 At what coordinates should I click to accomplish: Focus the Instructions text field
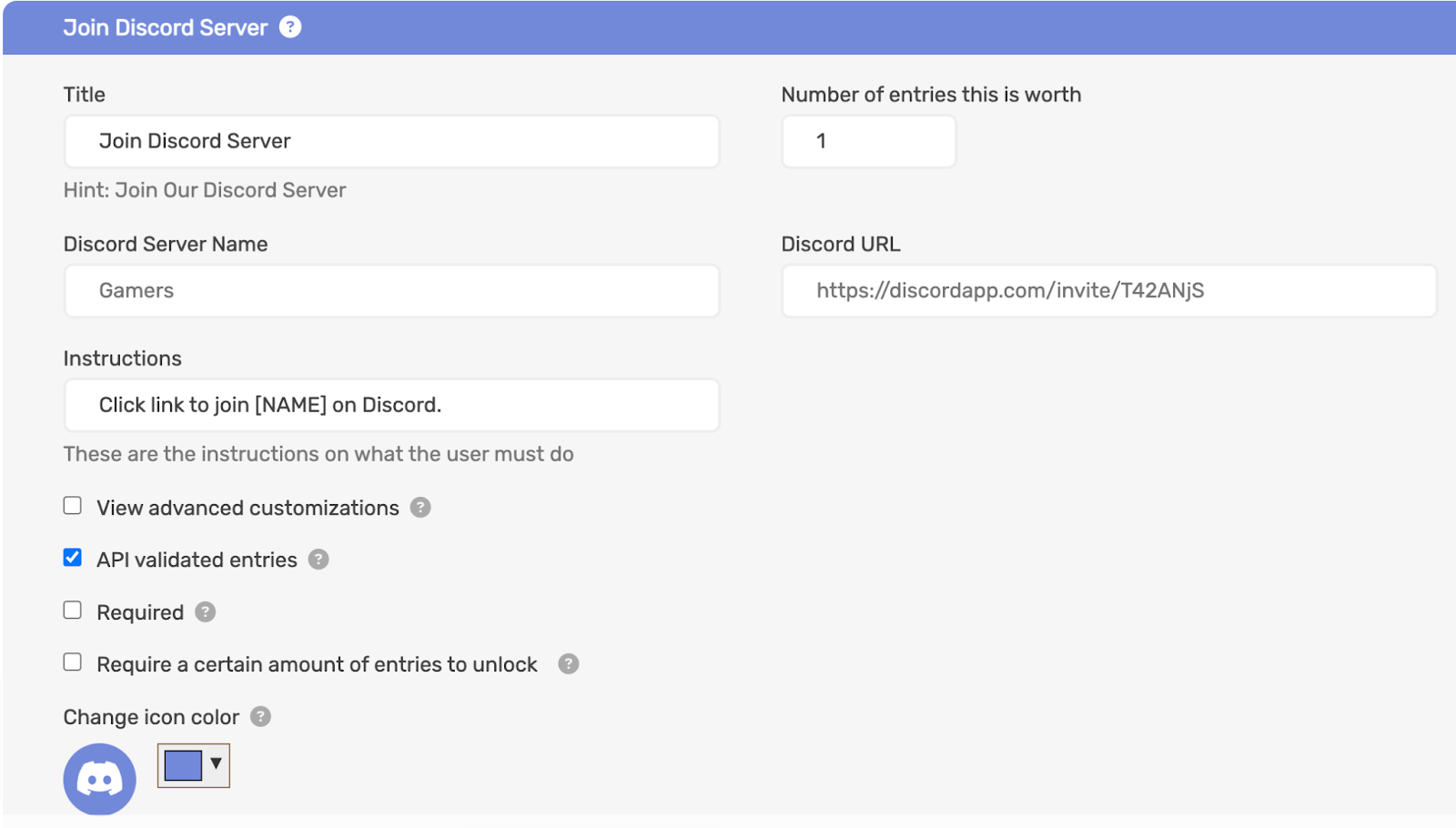point(392,405)
